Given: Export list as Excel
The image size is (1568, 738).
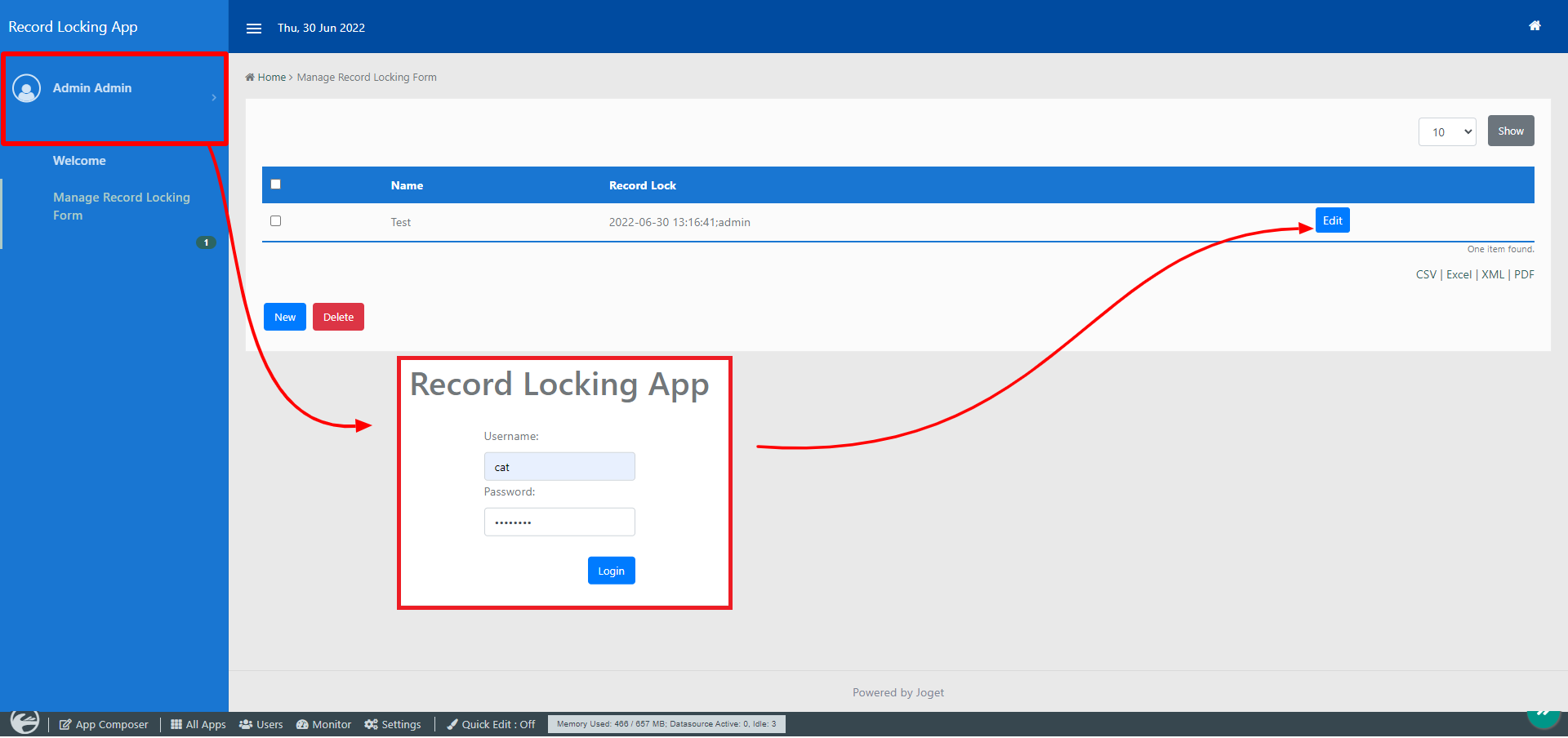Looking at the screenshot, I should (x=1459, y=275).
